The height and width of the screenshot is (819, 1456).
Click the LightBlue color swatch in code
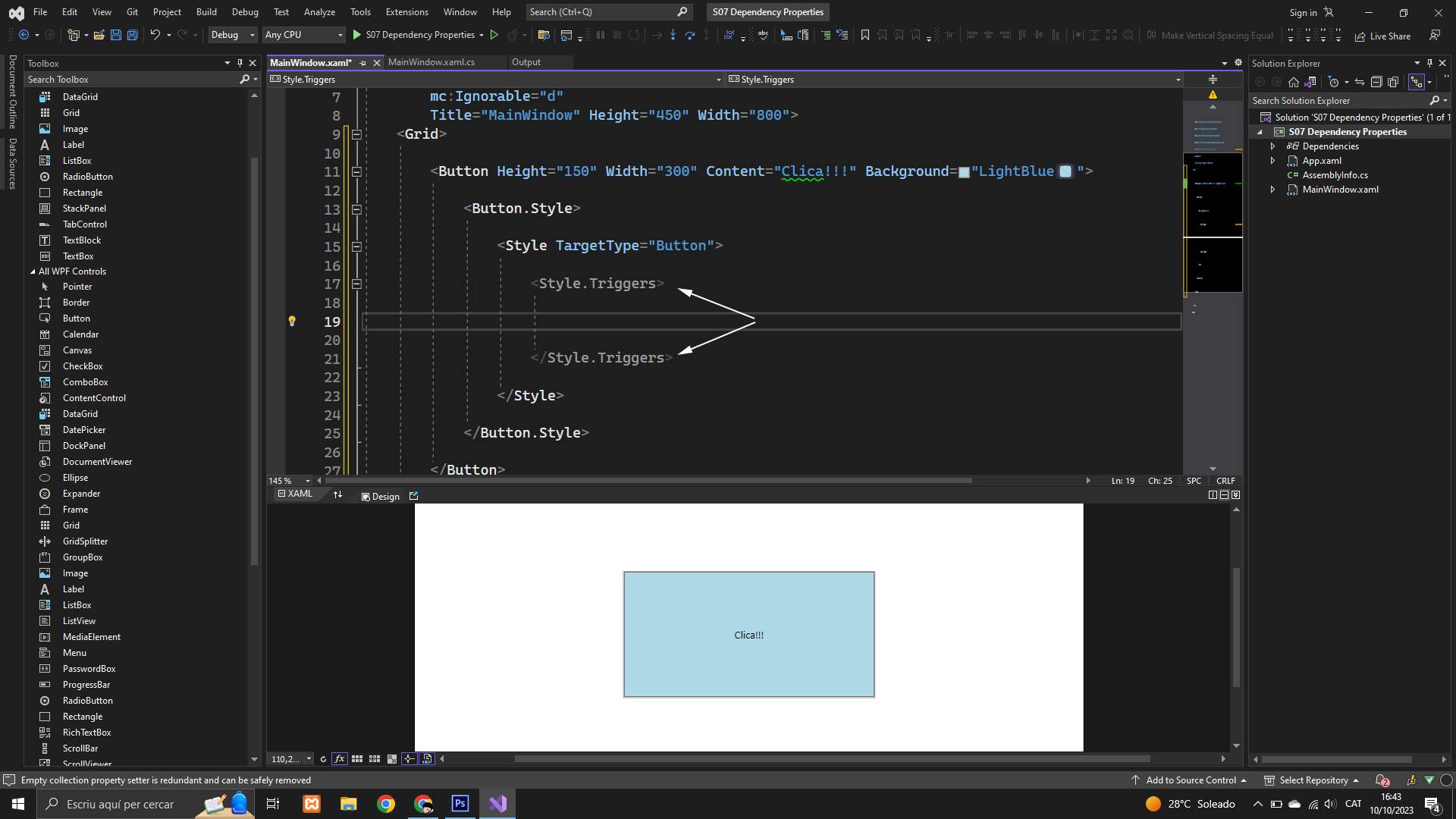[964, 172]
